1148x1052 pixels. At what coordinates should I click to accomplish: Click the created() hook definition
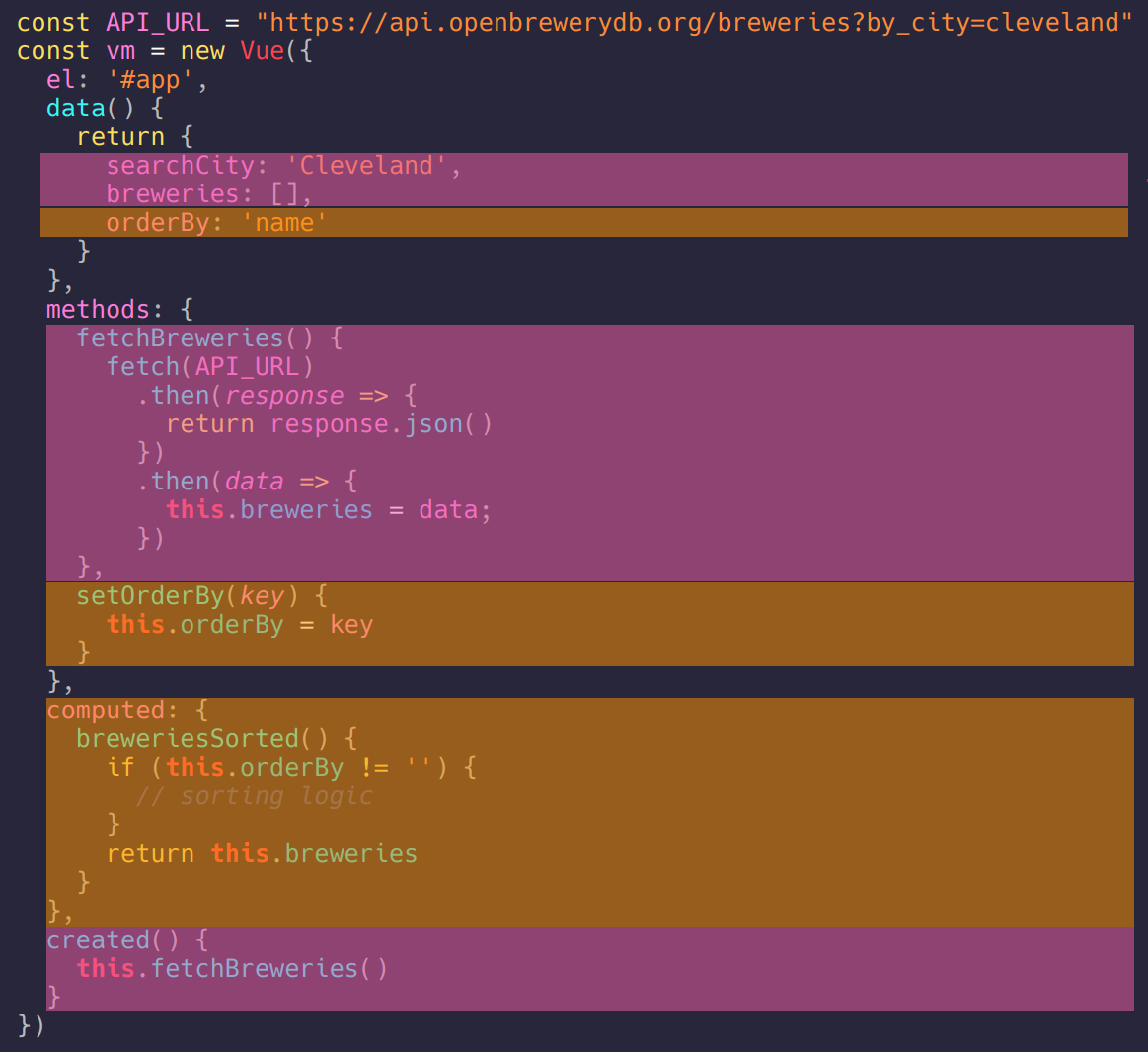[127, 940]
